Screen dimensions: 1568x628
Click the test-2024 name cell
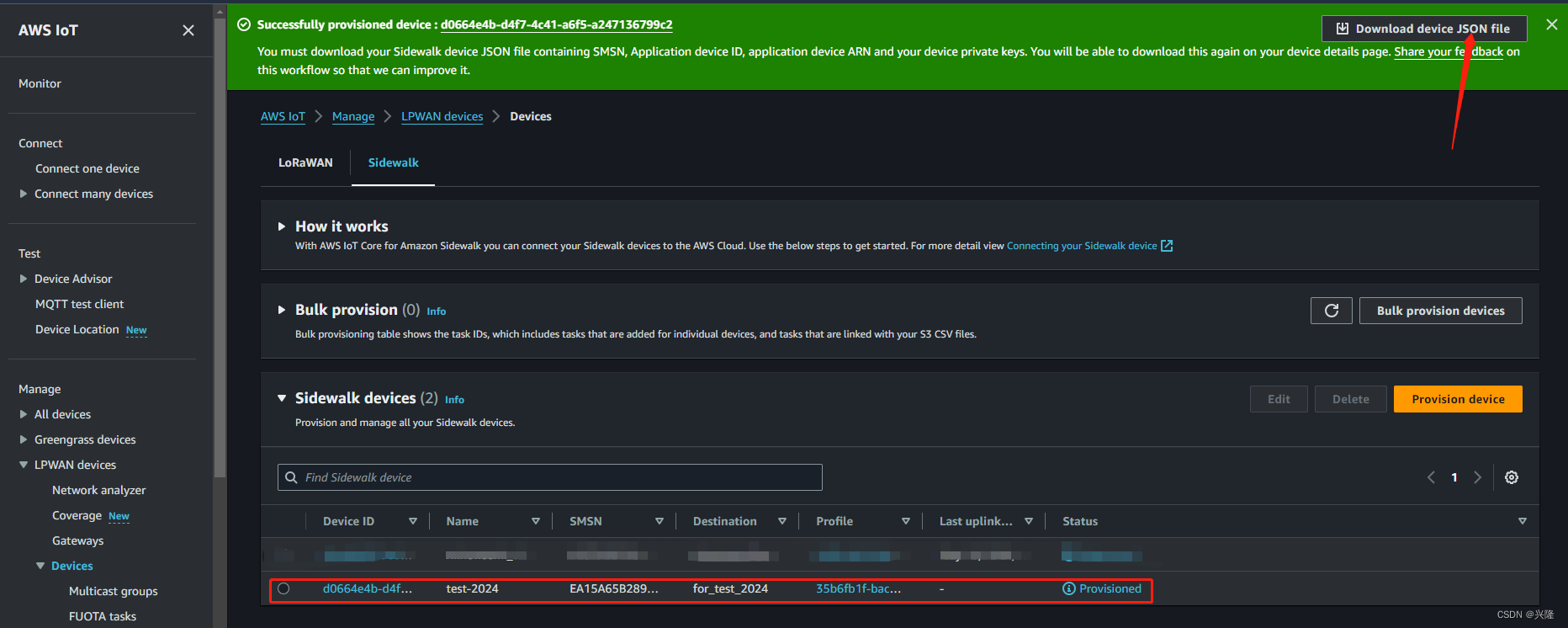click(472, 588)
